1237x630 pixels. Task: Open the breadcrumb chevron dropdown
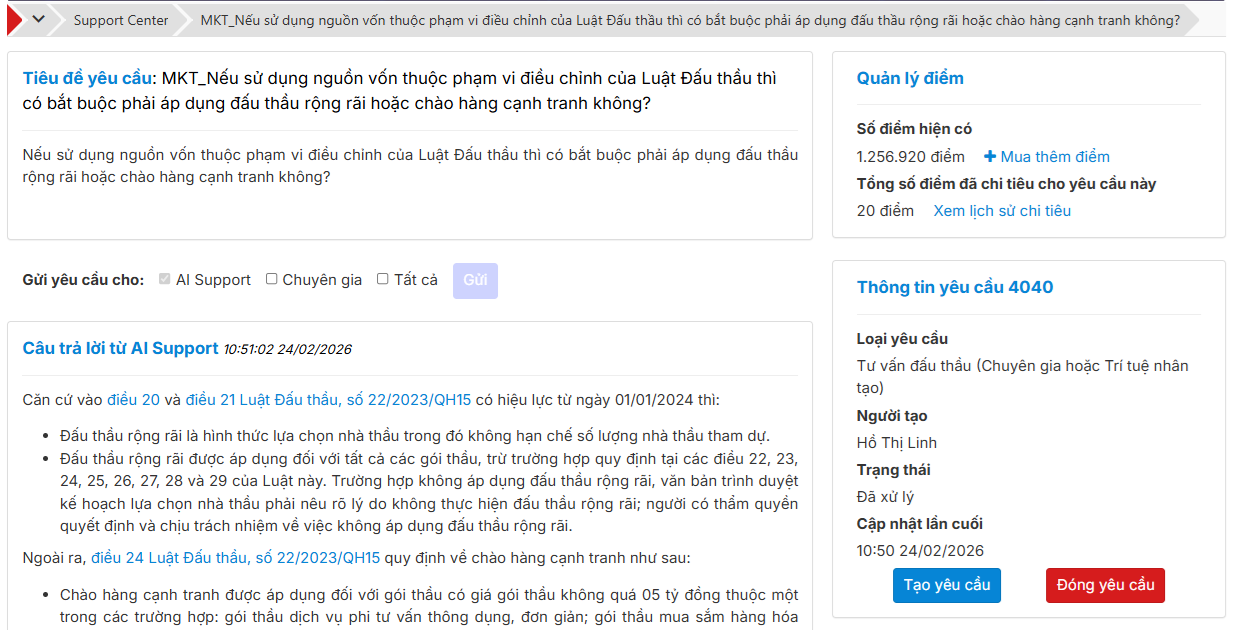[x=39, y=19]
